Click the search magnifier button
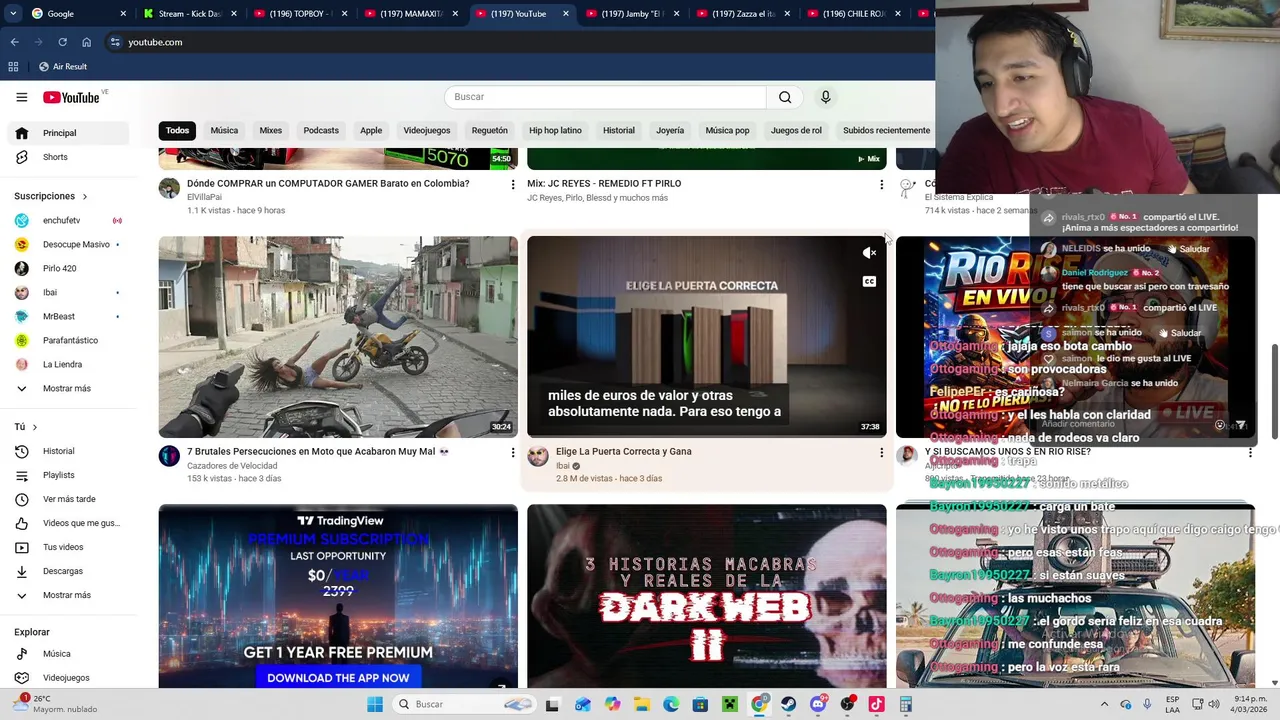This screenshot has height=720, width=1280. [x=785, y=97]
